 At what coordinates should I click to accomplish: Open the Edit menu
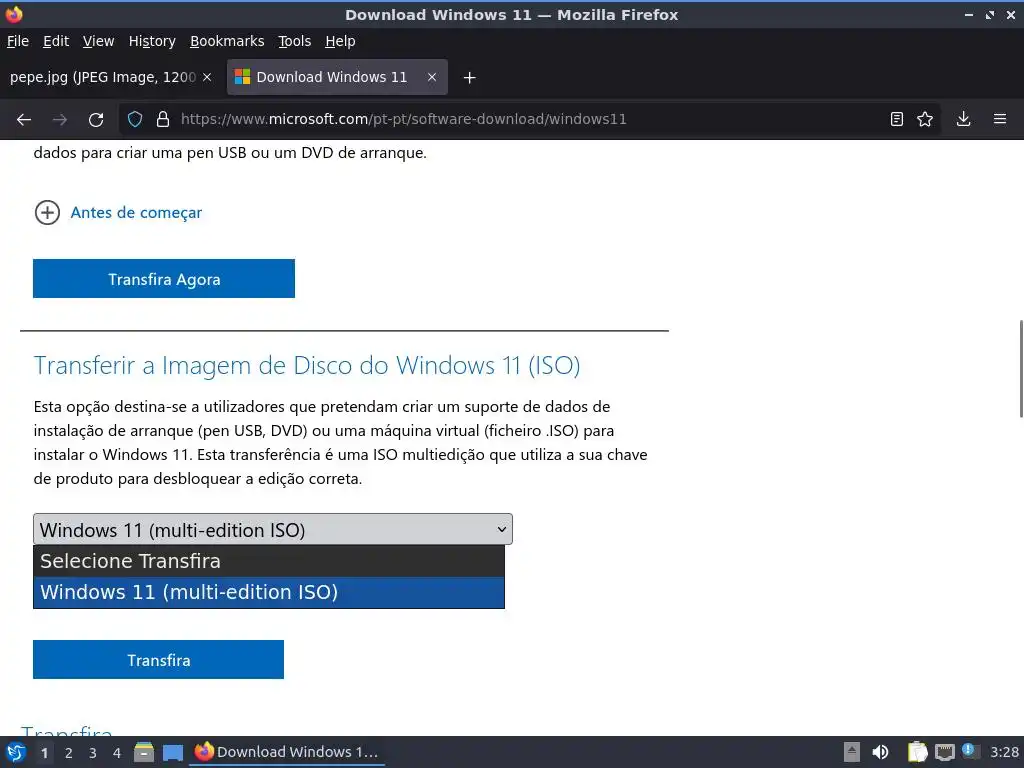point(56,41)
